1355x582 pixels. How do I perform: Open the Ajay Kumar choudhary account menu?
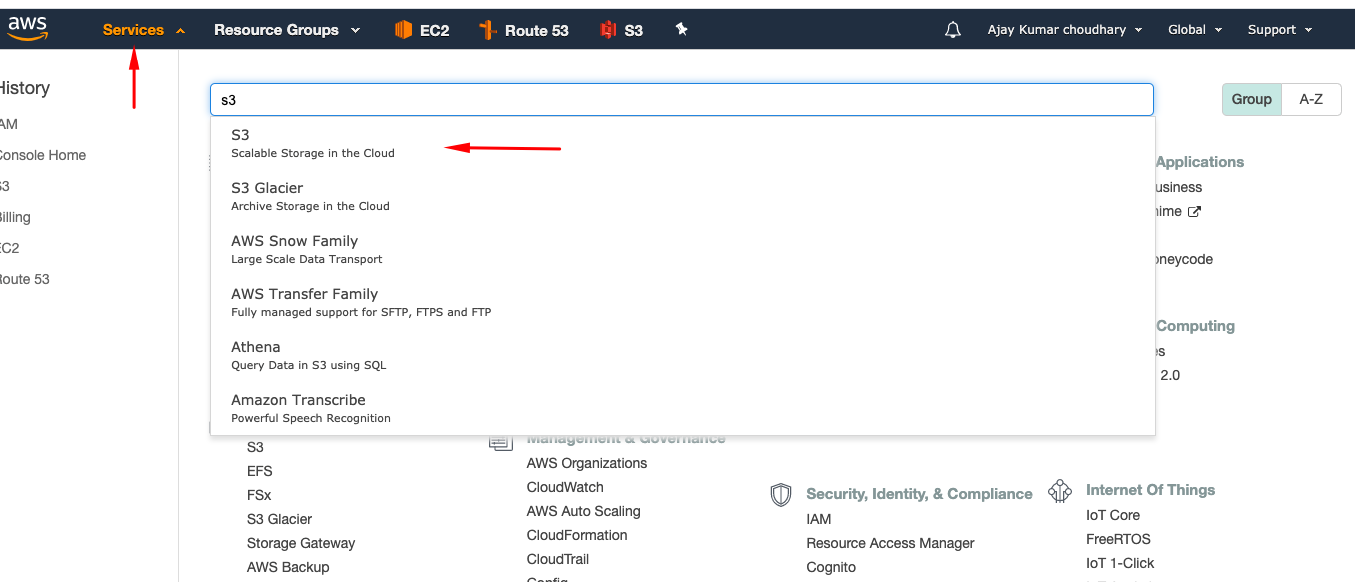[1065, 30]
